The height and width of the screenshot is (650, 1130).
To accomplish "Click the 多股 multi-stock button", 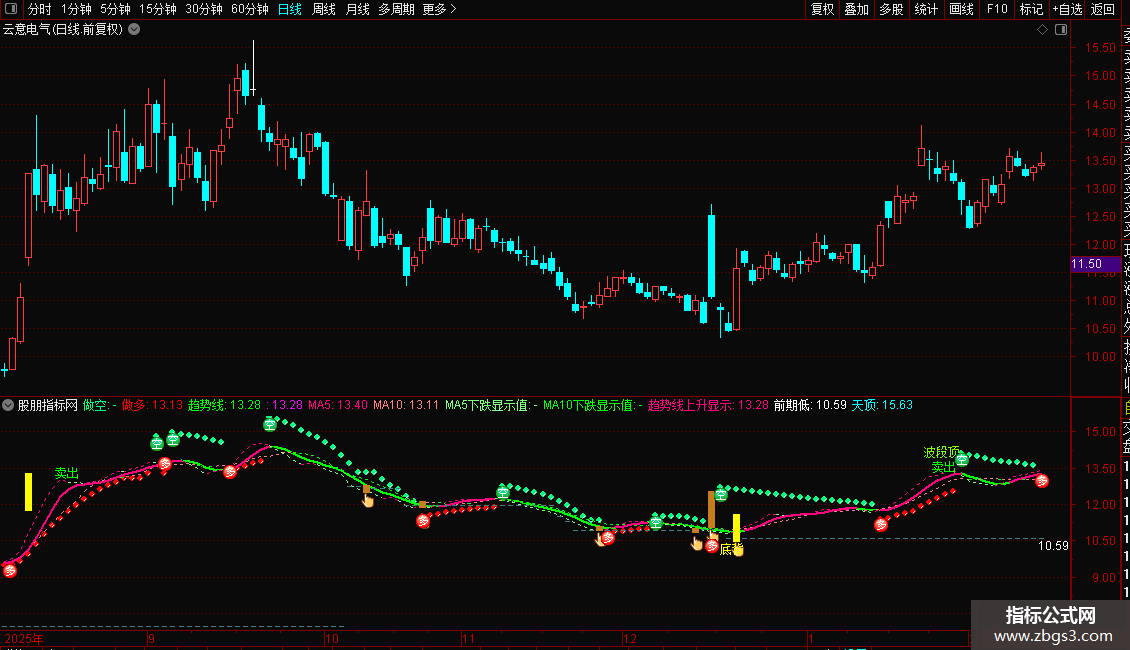I will point(891,9).
